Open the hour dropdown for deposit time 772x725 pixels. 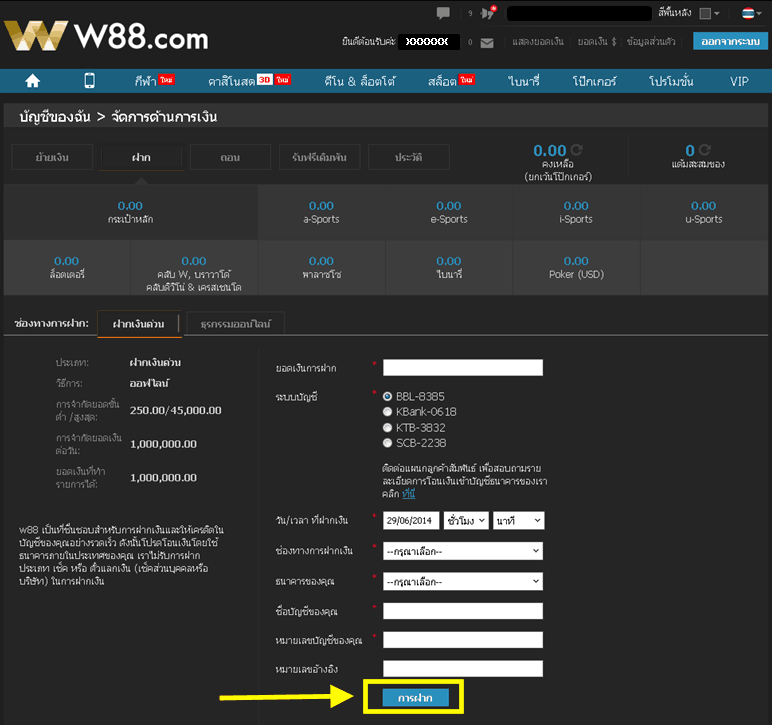[466, 521]
